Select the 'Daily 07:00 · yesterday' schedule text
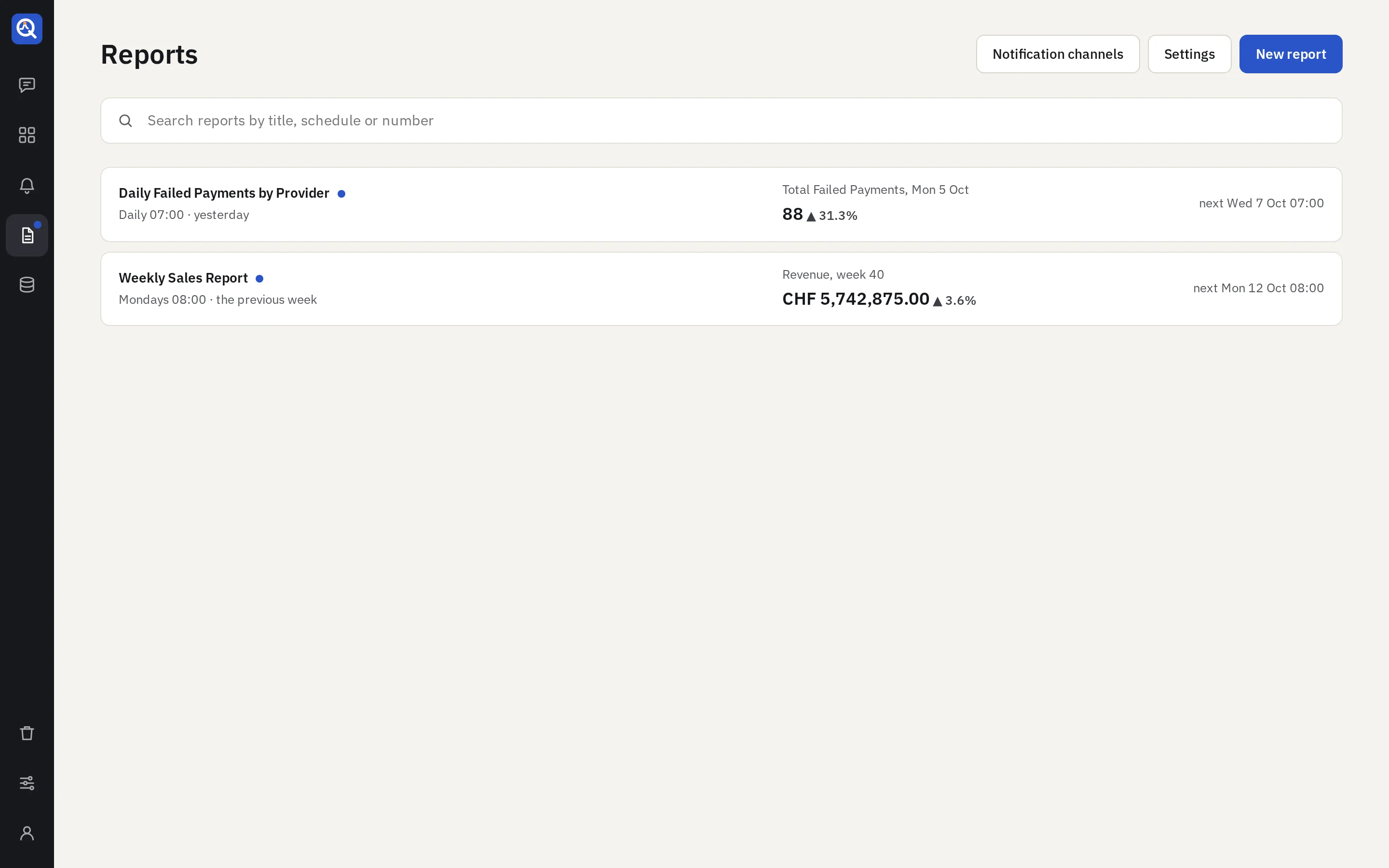Image resolution: width=1389 pixels, height=868 pixels. [184, 215]
